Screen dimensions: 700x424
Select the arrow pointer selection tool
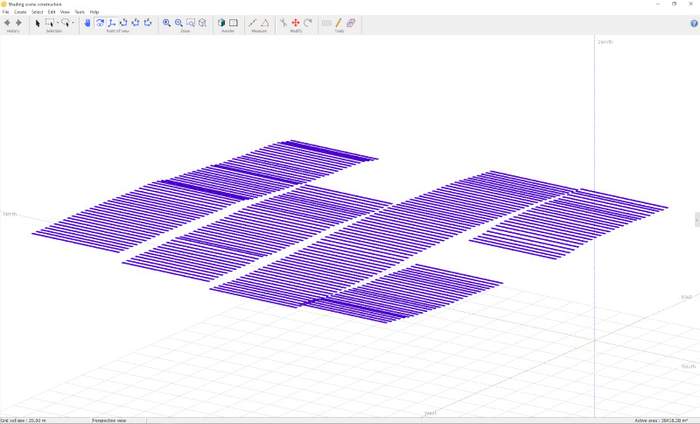coord(38,23)
